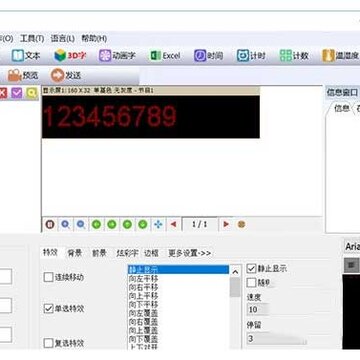Screen dimensions: 360x360
Task: Click the effects list scrollbar thumb
Action: [x=235, y=287]
